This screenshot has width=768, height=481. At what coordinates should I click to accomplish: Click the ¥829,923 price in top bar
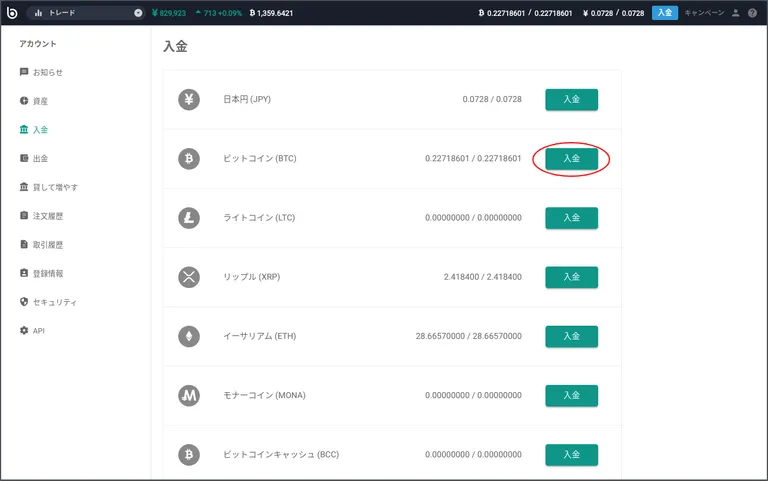click(169, 13)
